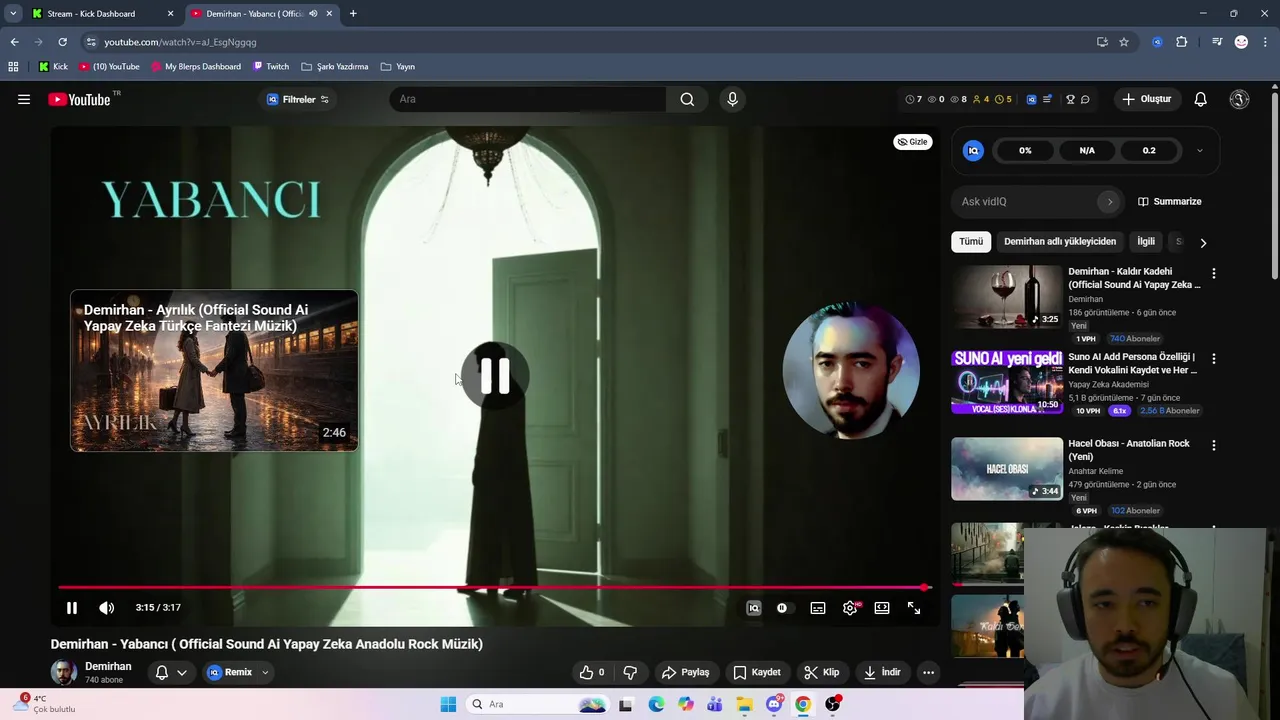Select the İlgili filter chip
Screen dimensions: 1280x720
[1146, 241]
